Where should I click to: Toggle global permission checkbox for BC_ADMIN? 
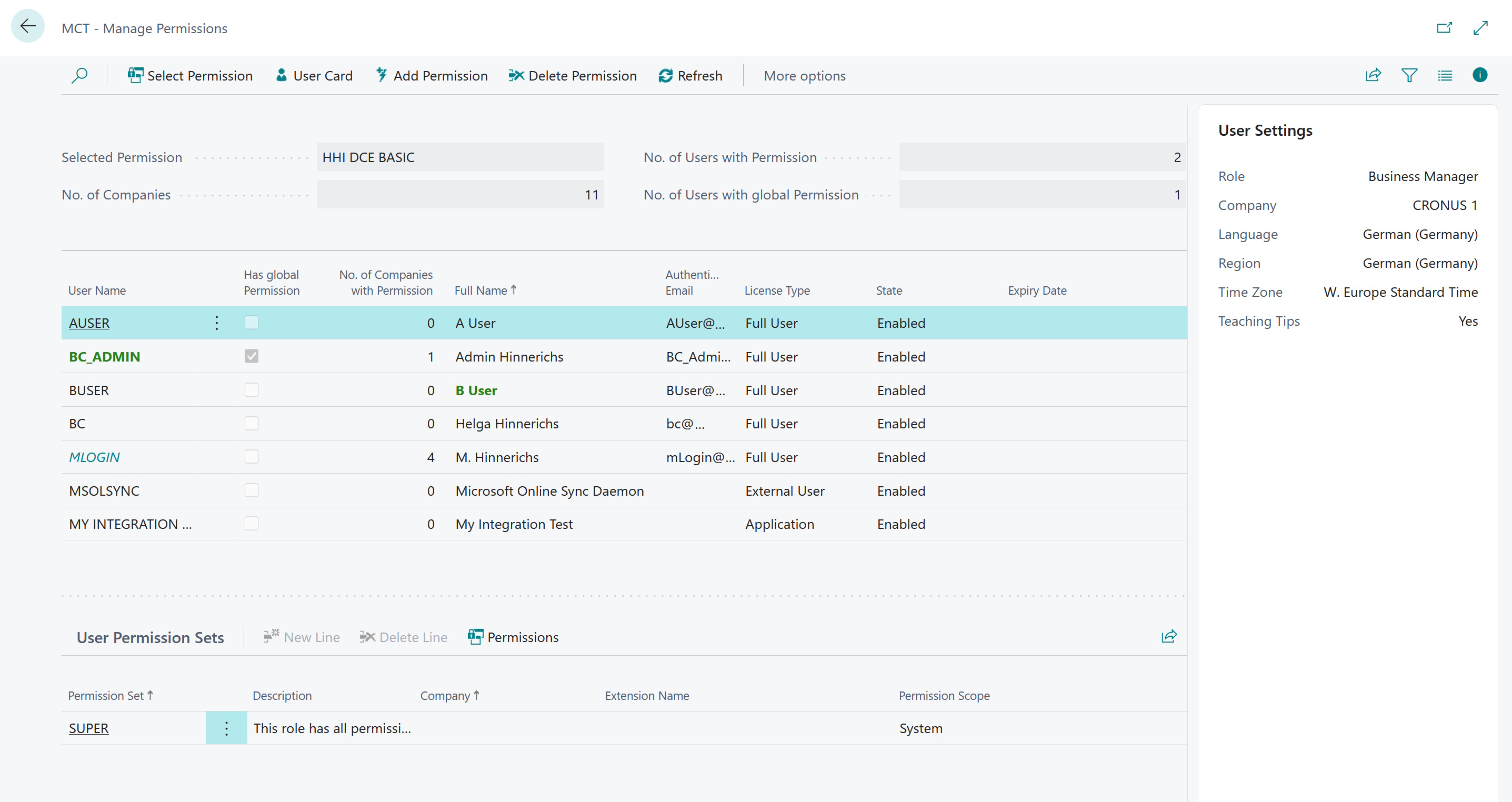(251, 356)
